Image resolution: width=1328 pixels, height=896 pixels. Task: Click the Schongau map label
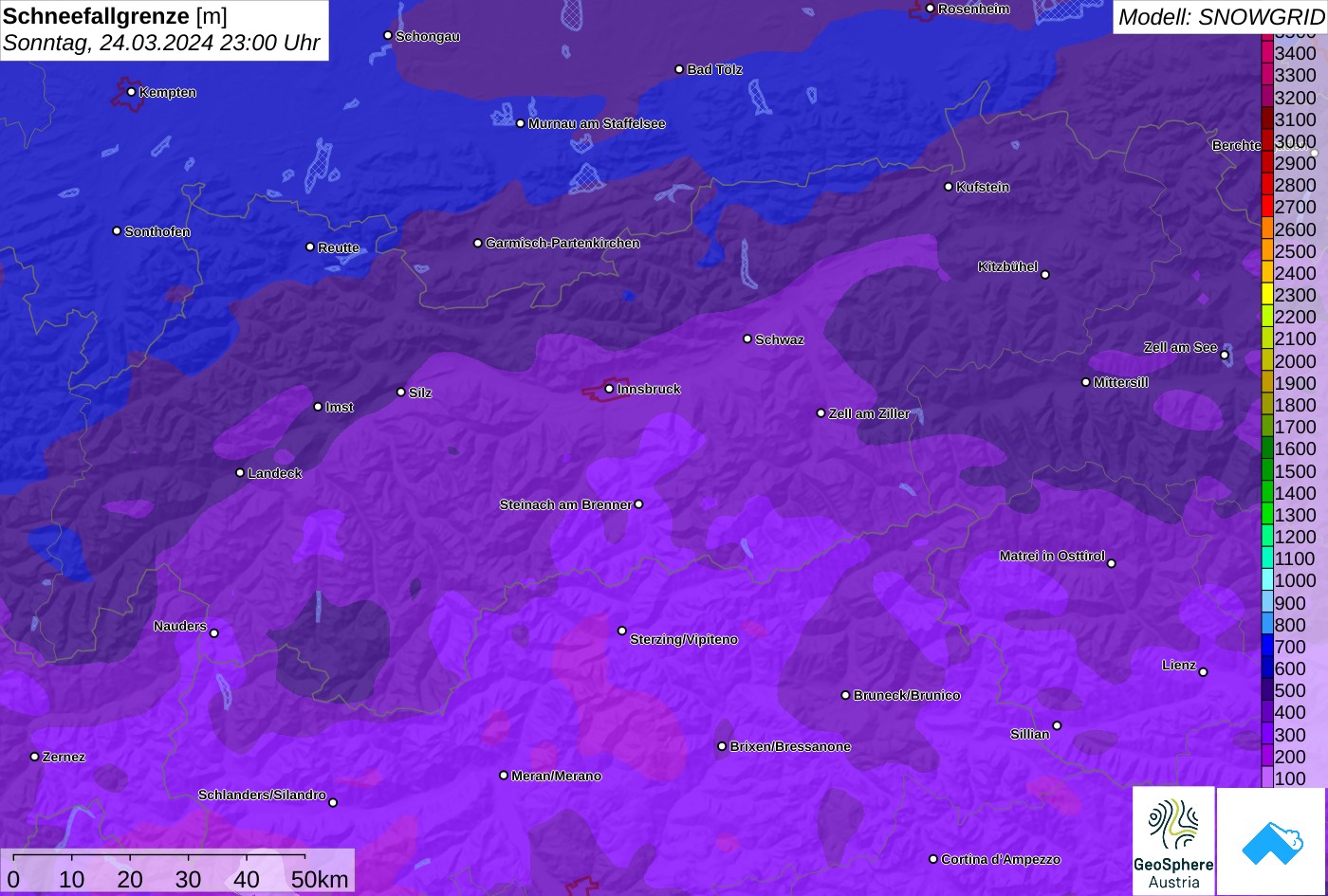click(x=428, y=36)
